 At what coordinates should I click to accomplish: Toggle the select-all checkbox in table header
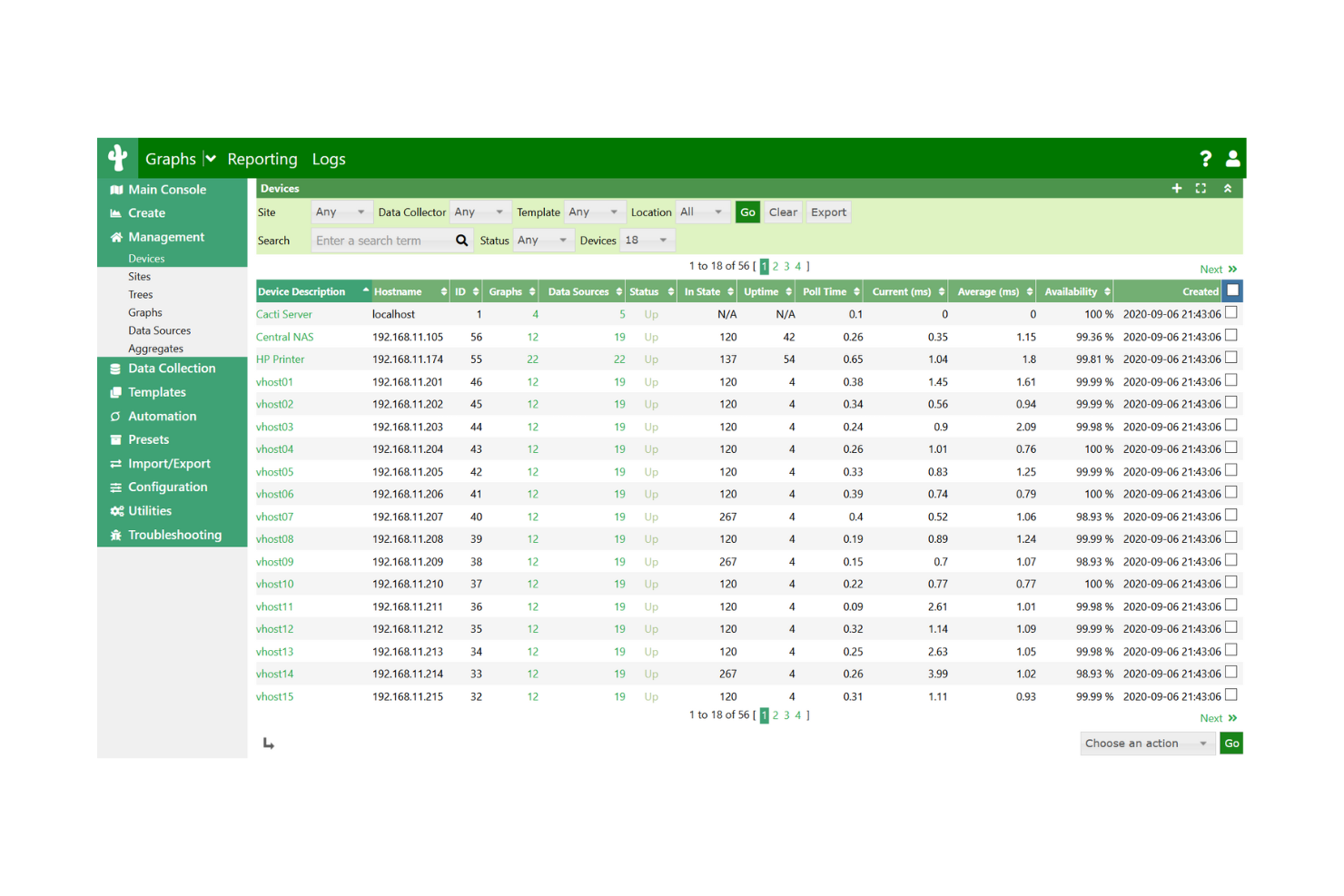1231,290
